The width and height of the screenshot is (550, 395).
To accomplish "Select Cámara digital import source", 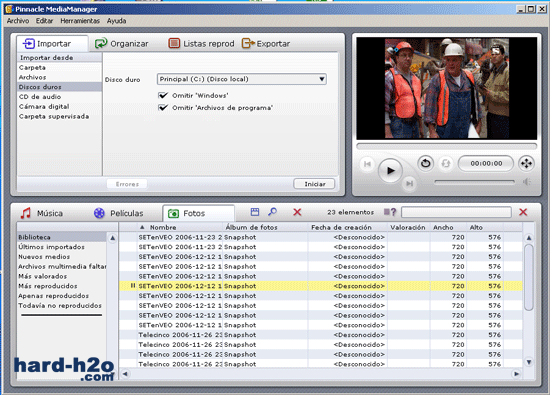I will point(60,107).
